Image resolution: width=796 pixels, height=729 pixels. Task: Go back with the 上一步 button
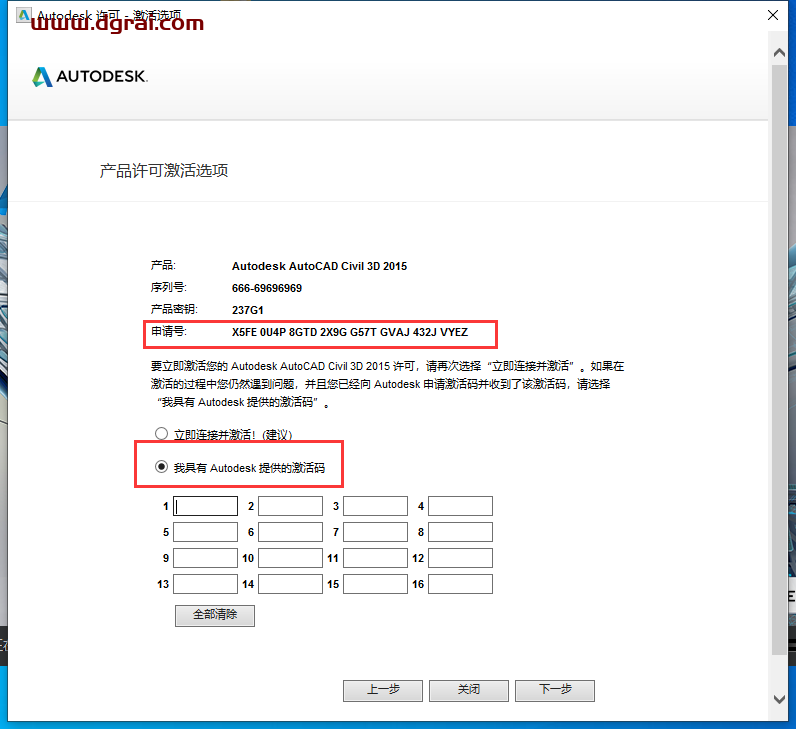[383, 690]
